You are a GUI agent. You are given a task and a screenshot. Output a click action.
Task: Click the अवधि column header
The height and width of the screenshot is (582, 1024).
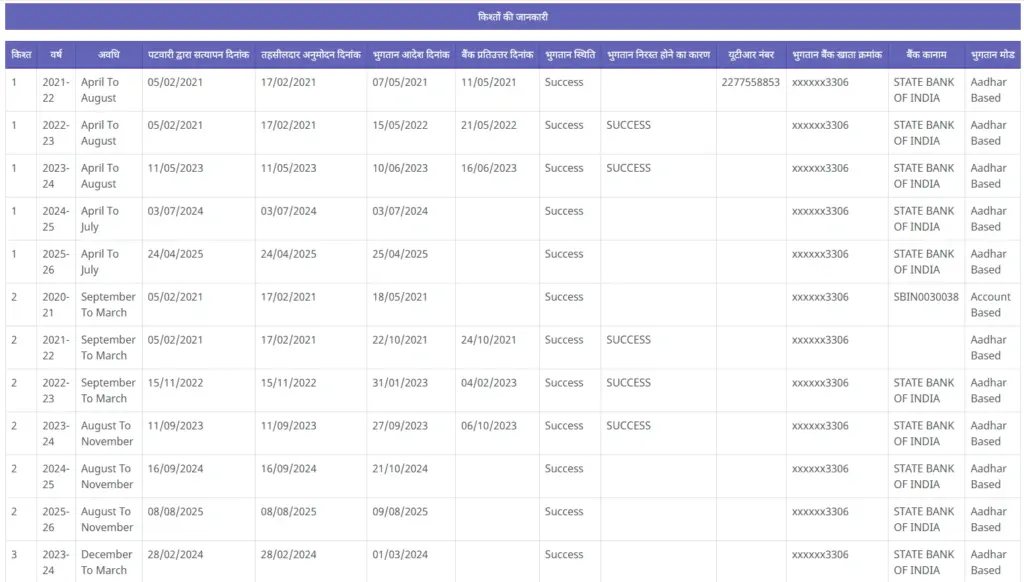click(x=108, y=55)
